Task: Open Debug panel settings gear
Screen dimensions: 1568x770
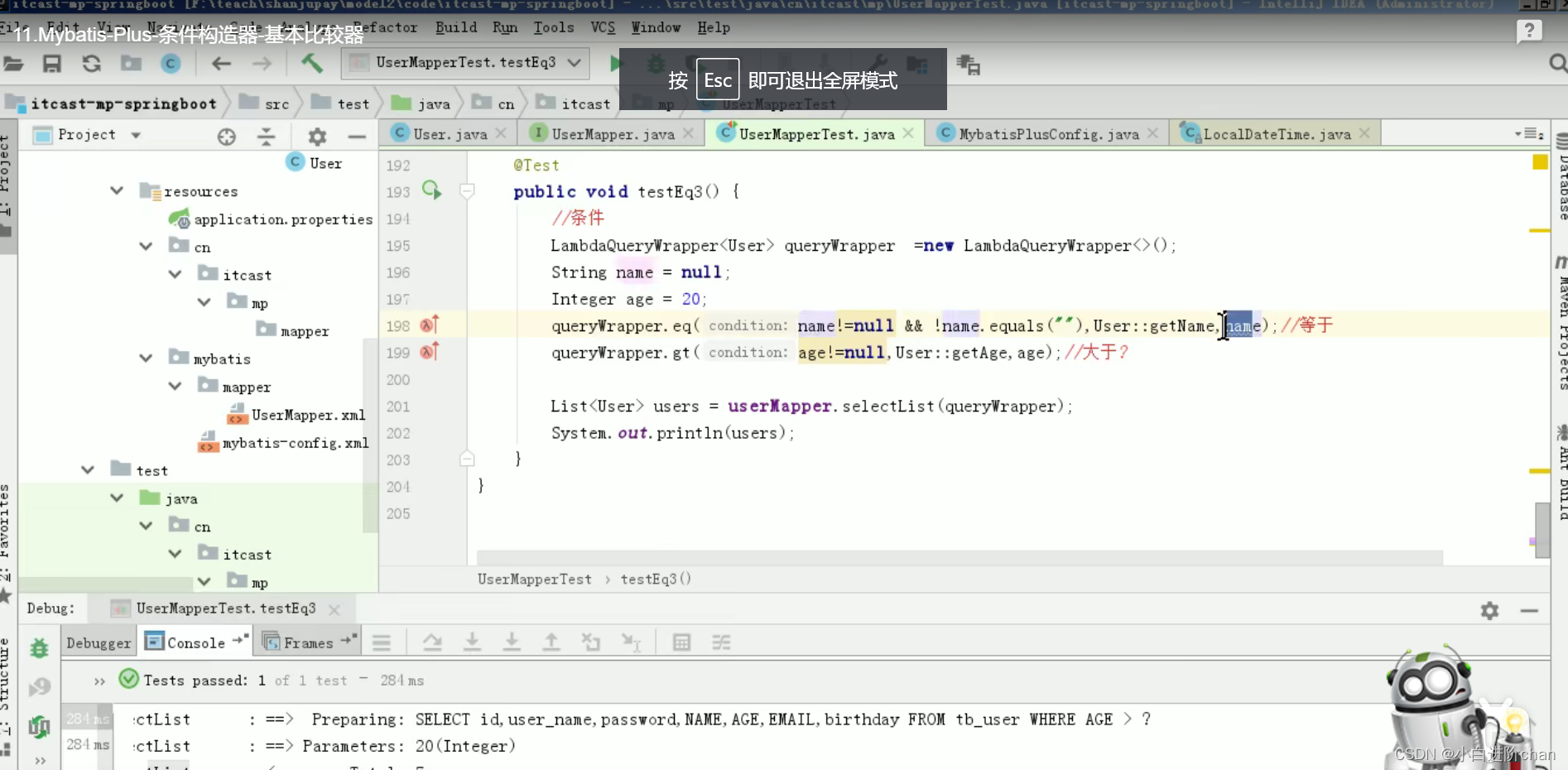Action: (x=1489, y=611)
